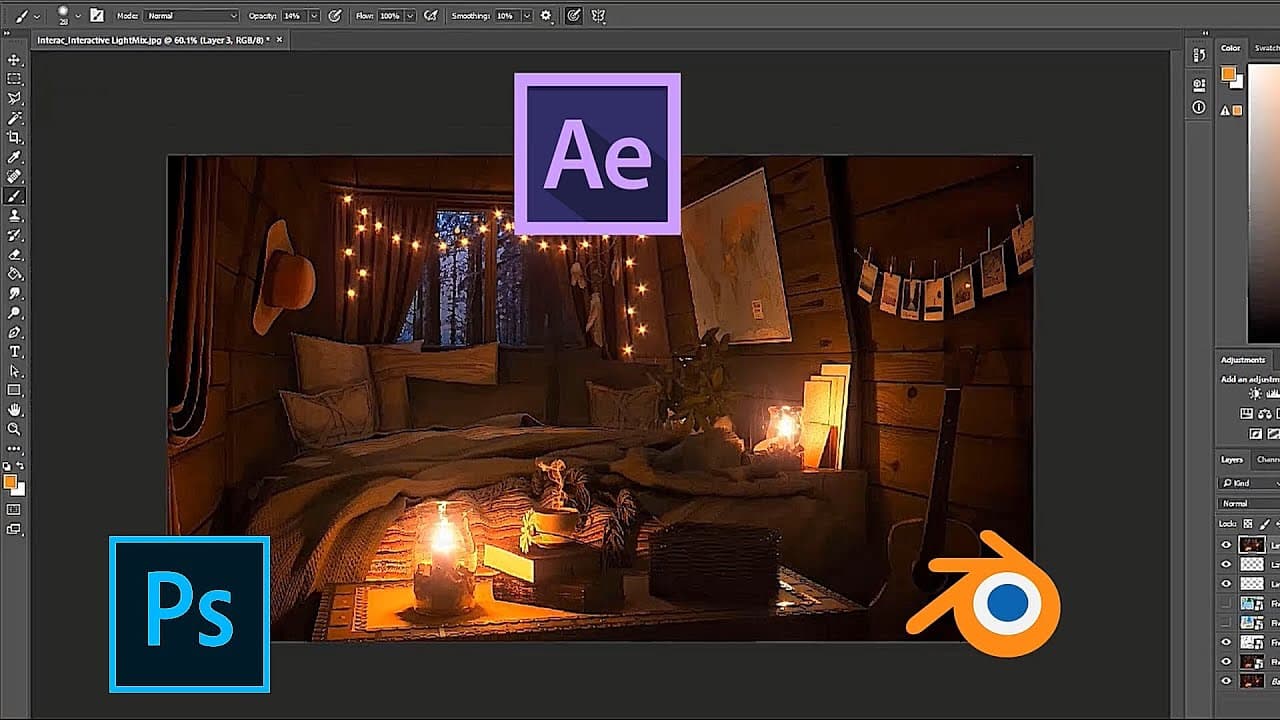Select the History Brush tool
Screen dimensions: 1280x720
[15, 235]
